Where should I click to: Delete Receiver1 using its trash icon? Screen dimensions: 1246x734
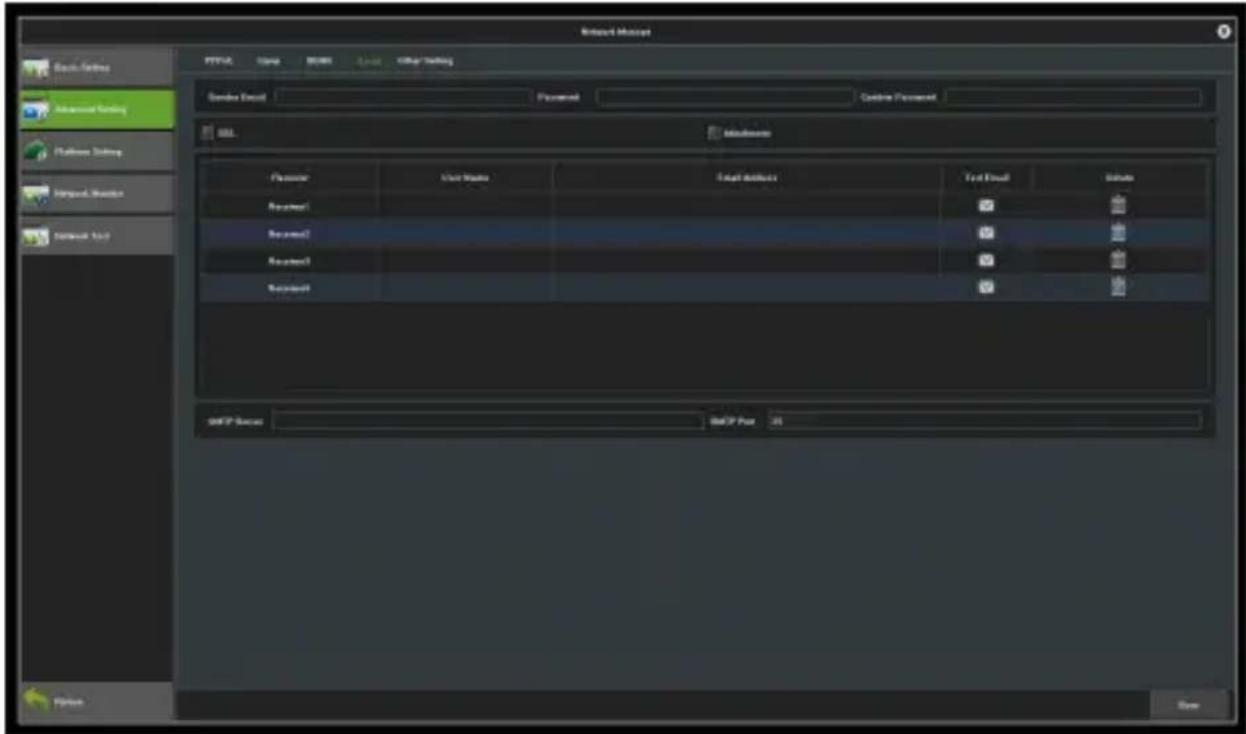(x=1118, y=205)
